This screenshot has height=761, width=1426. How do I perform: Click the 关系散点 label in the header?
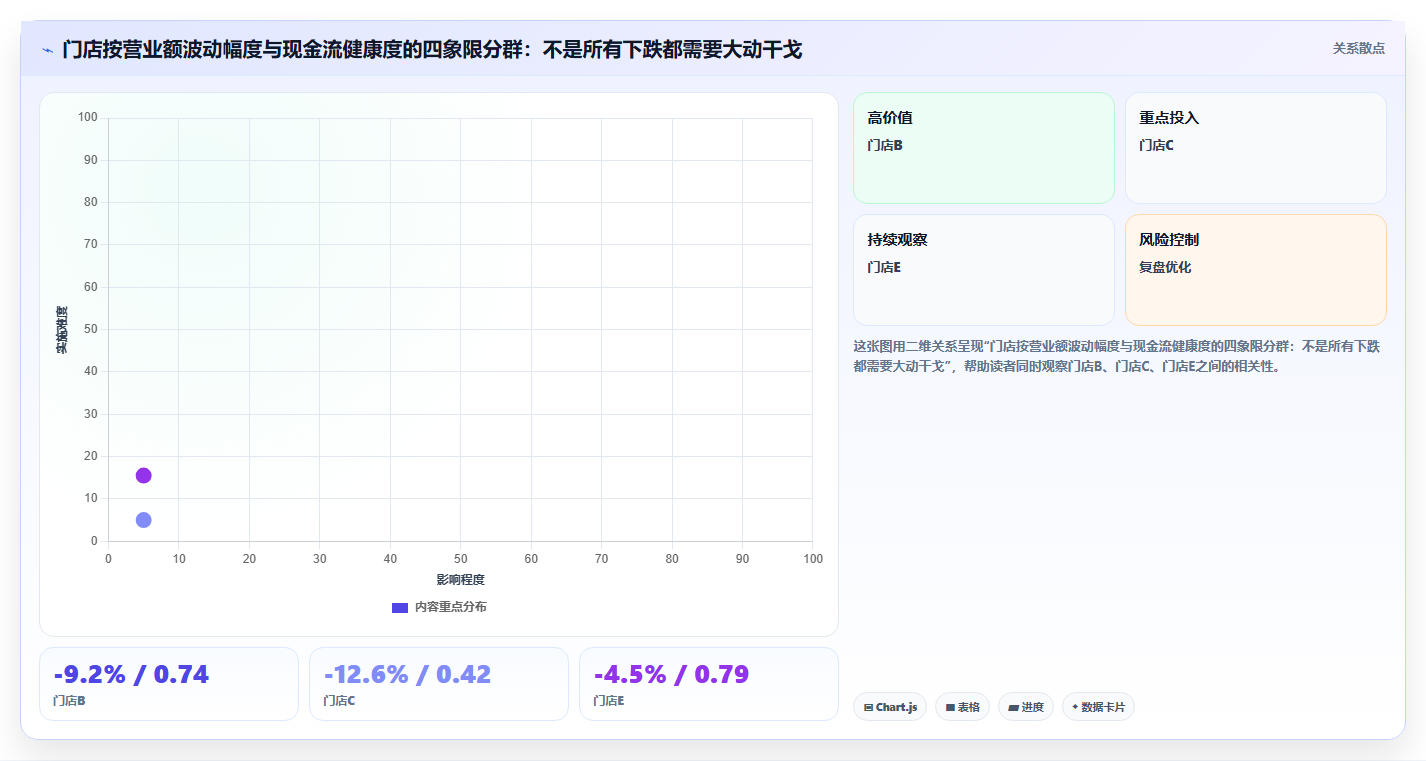coord(1358,48)
